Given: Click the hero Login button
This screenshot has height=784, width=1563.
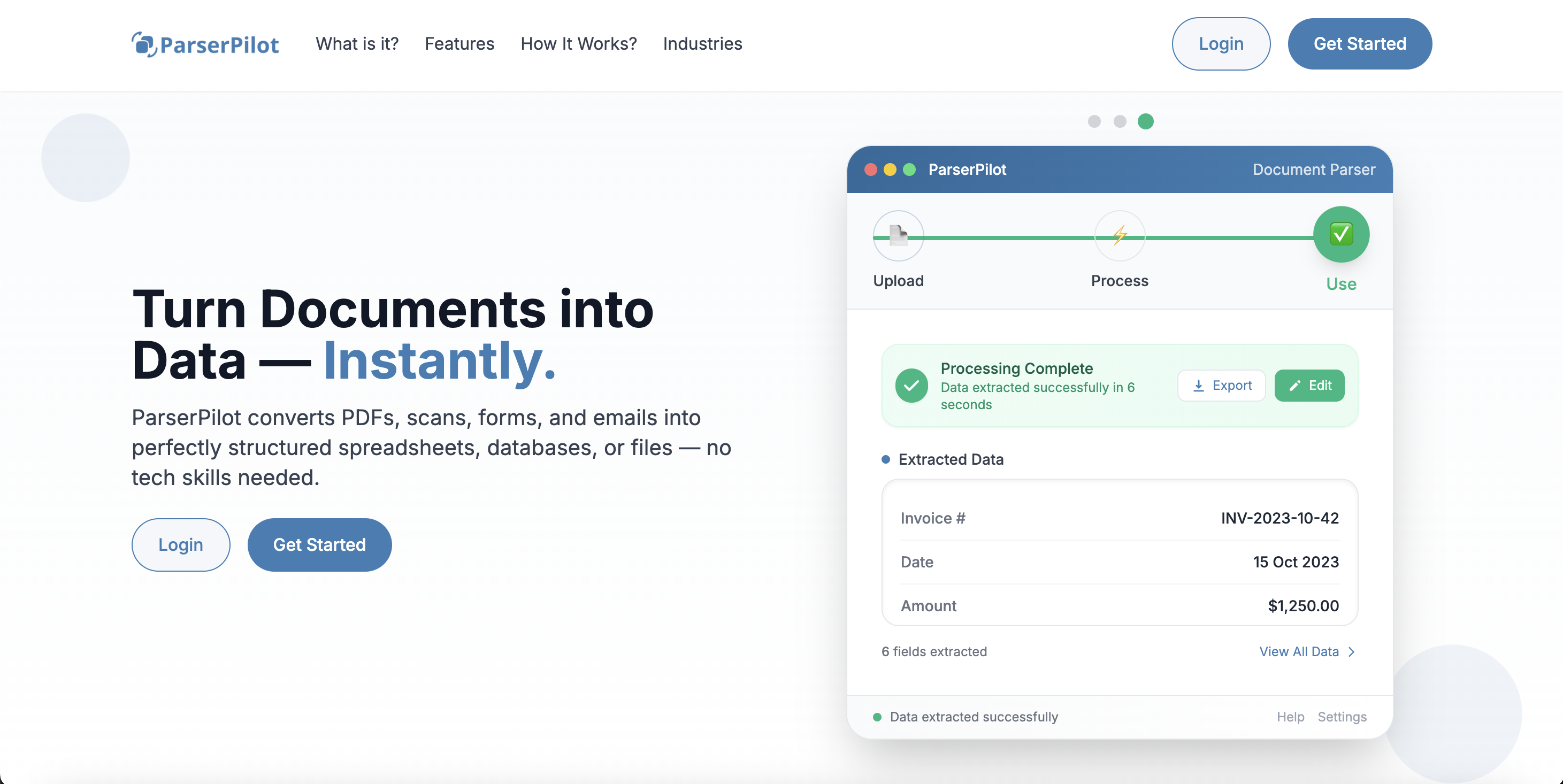Looking at the screenshot, I should pyautogui.click(x=180, y=544).
